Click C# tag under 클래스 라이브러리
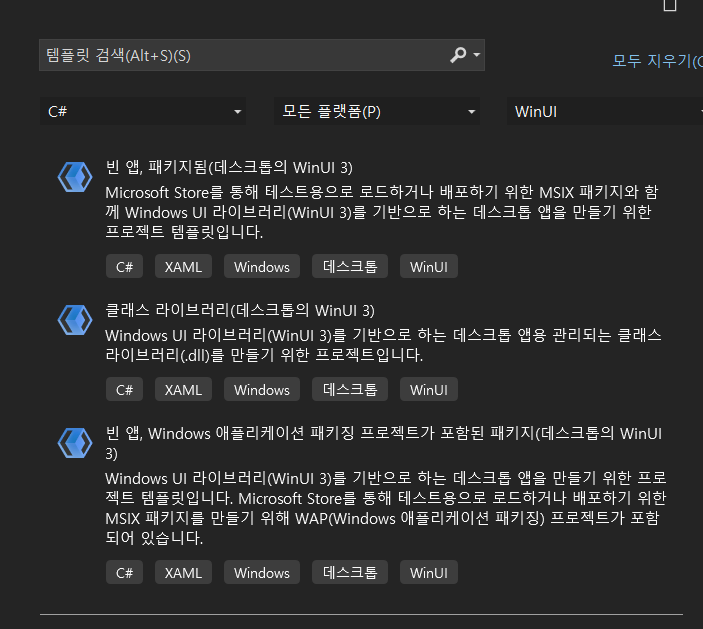This screenshot has height=629, width=703. coord(125,390)
